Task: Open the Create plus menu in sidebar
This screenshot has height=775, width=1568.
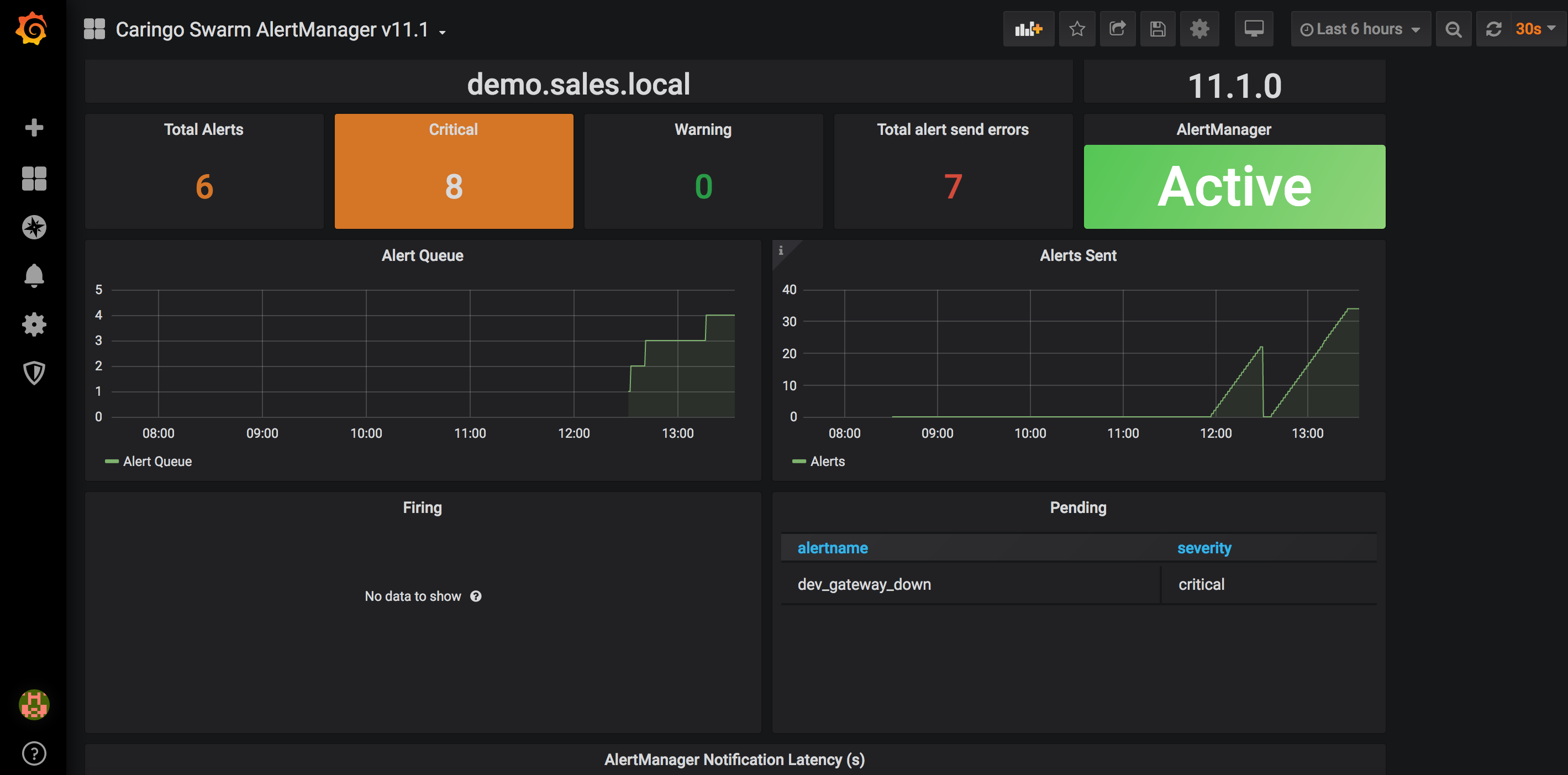Action: [34, 127]
